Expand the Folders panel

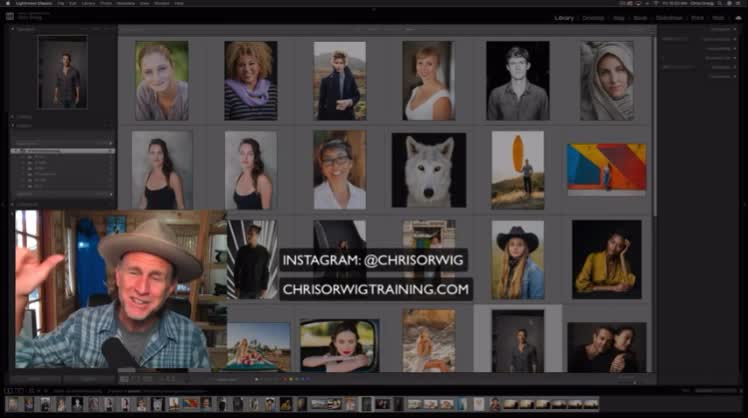click(x=12, y=125)
